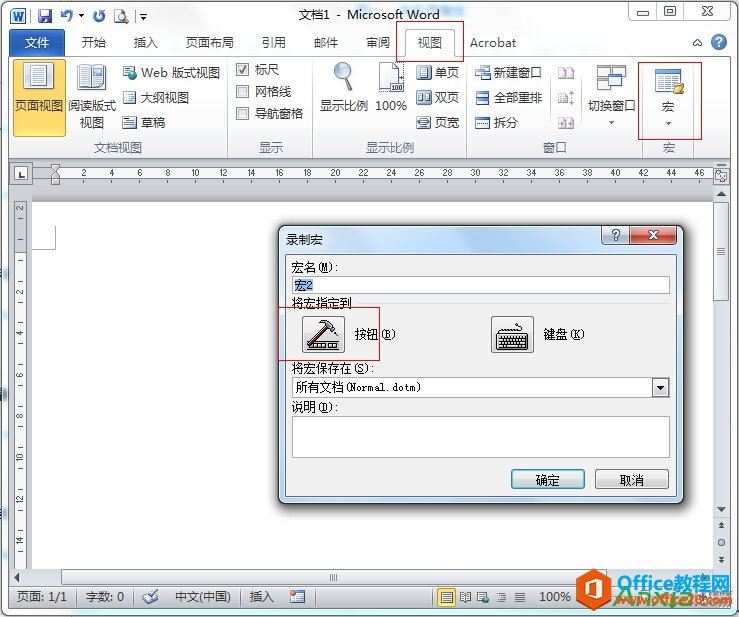The height and width of the screenshot is (617, 739).
Task: Switch to 阅读版式视图 reading layout
Action: (x=92, y=98)
